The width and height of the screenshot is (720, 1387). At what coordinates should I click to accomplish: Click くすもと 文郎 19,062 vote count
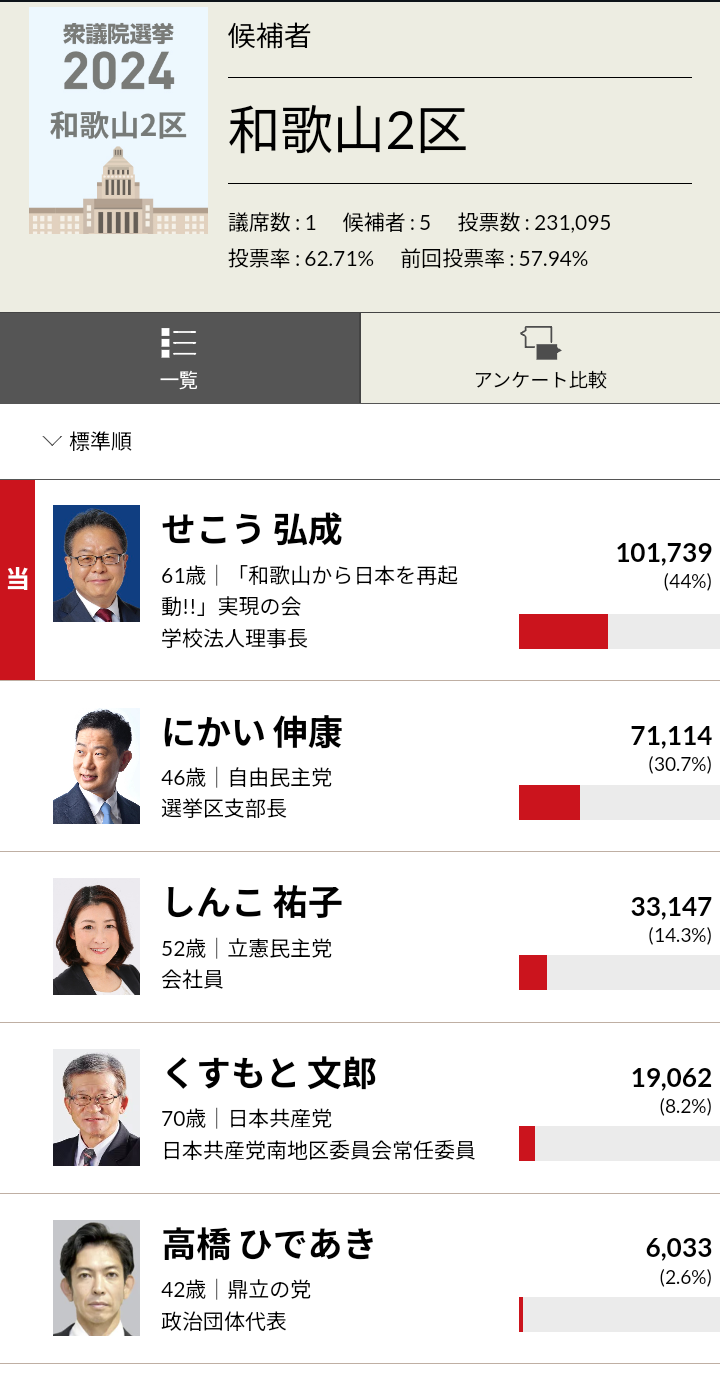[671, 1078]
